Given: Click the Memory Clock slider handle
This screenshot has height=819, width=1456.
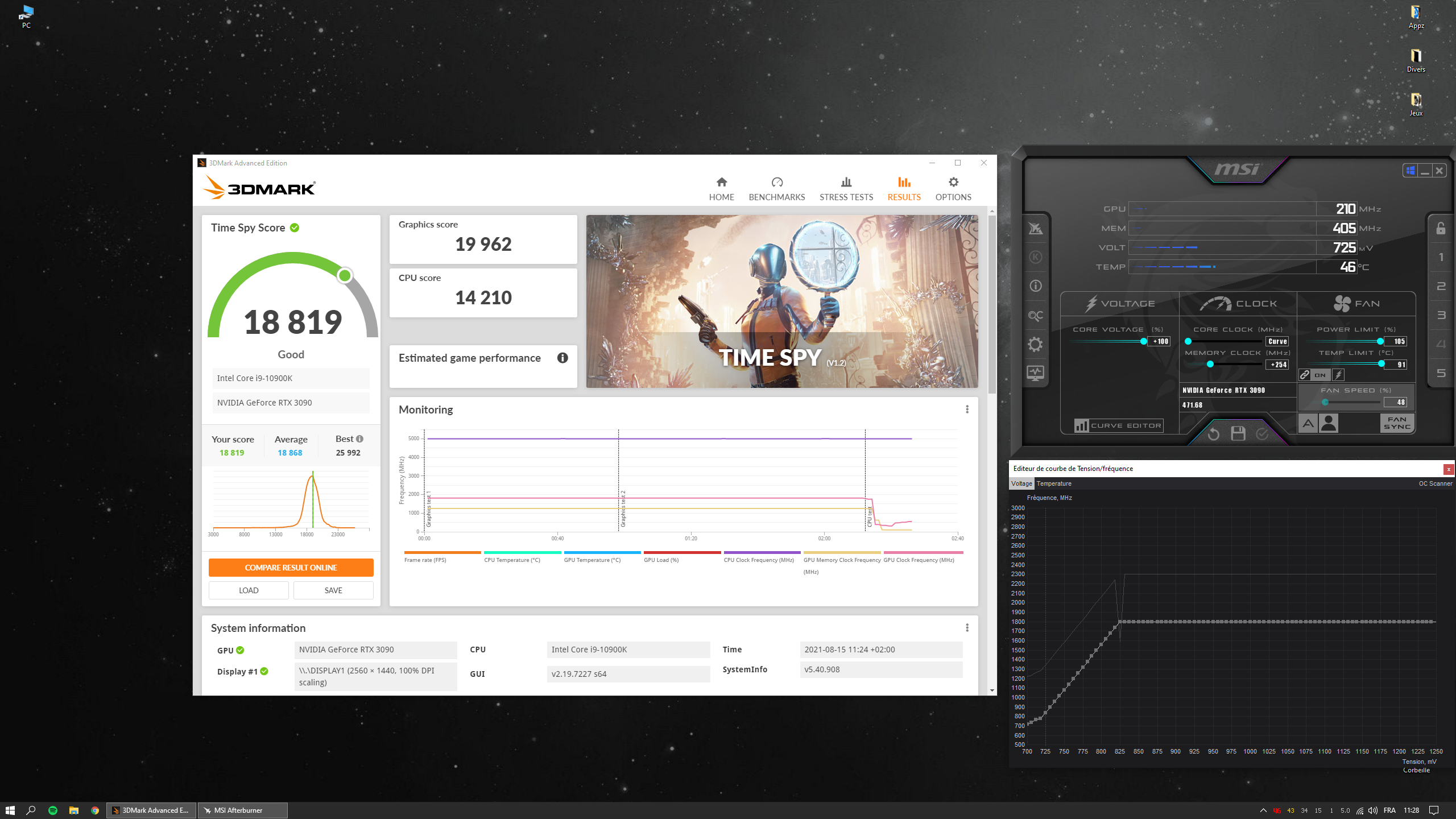Looking at the screenshot, I should (1210, 364).
